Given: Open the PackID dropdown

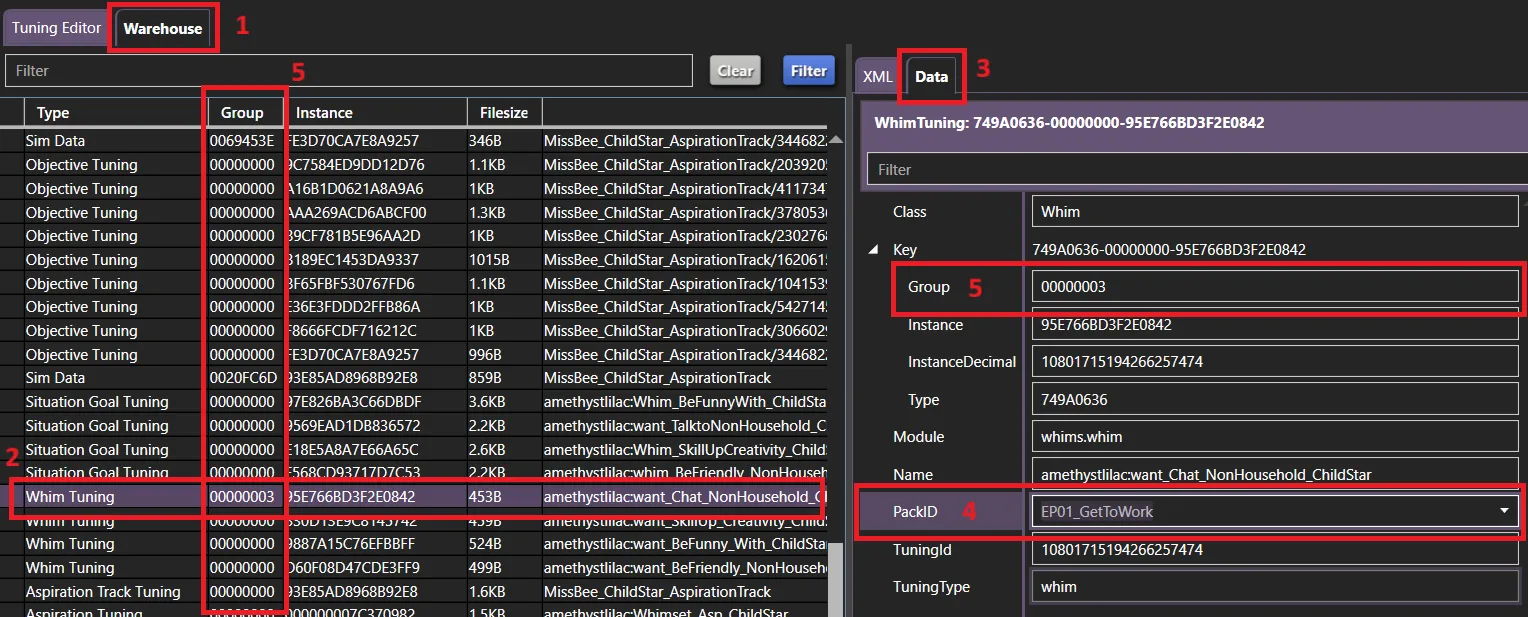Looking at the screenshot, I should (1503, 511).
